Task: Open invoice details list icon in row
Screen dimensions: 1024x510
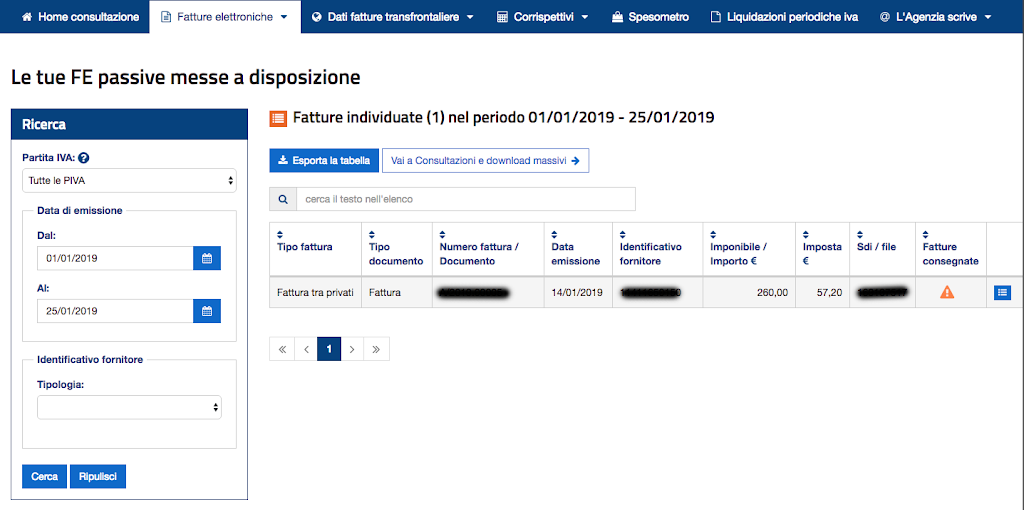Action: [1003, 293]
